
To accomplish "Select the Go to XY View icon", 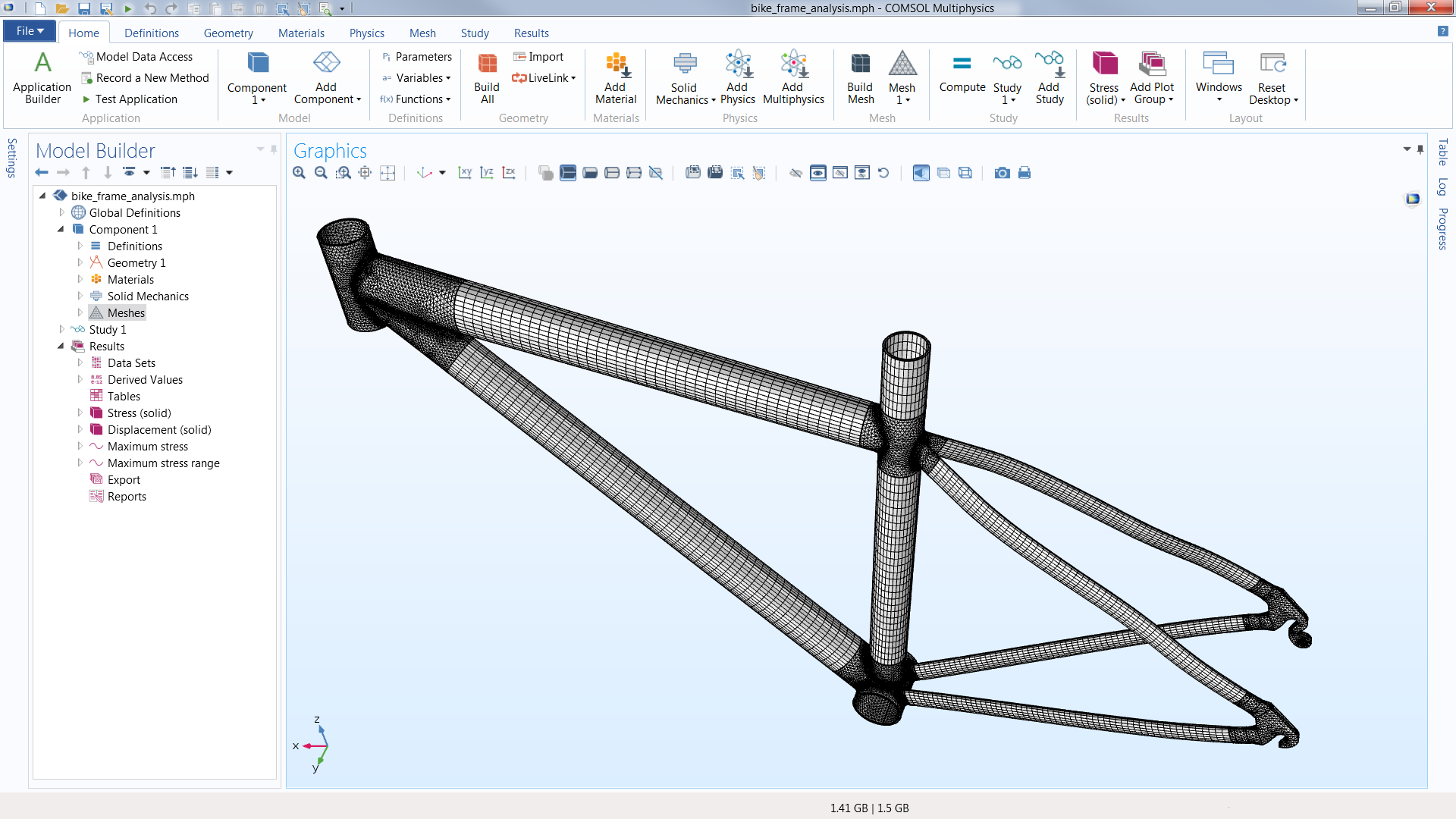I will pyautogui.click(x=465, y=173).
